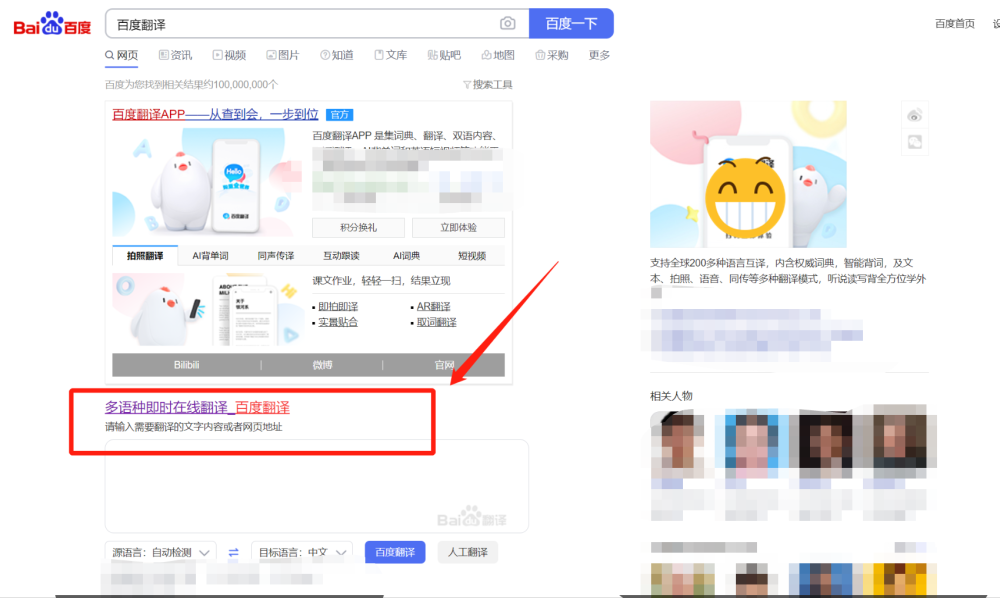Open the 图片 tab

click(x=283, y=55)
